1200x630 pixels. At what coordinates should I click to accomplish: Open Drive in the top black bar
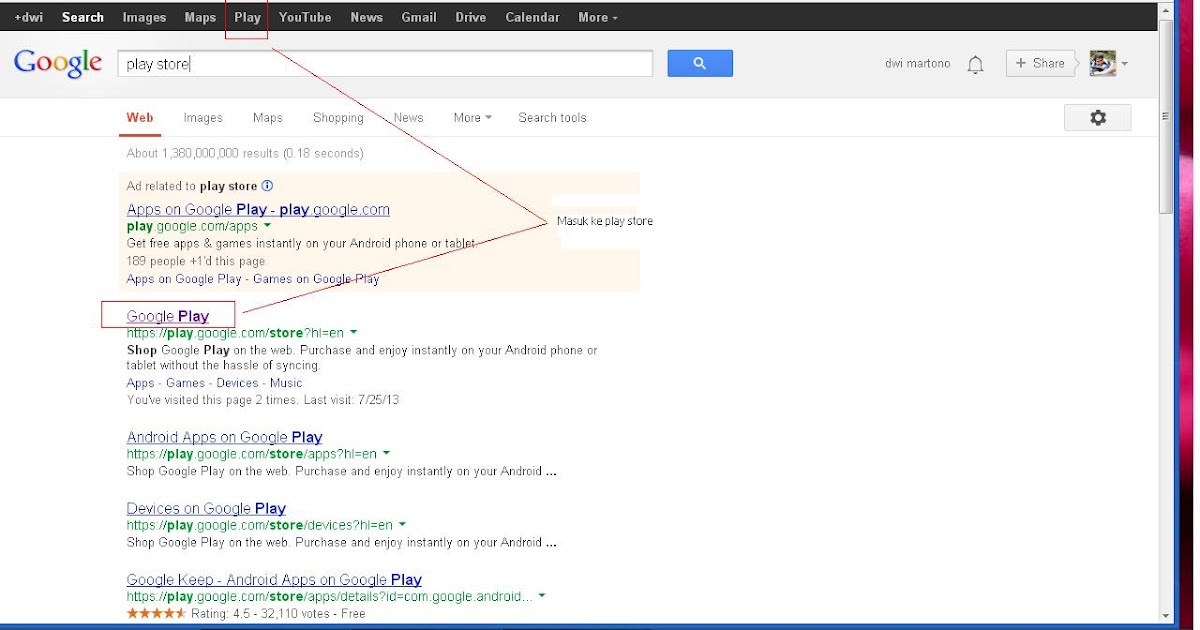point(470,17)
